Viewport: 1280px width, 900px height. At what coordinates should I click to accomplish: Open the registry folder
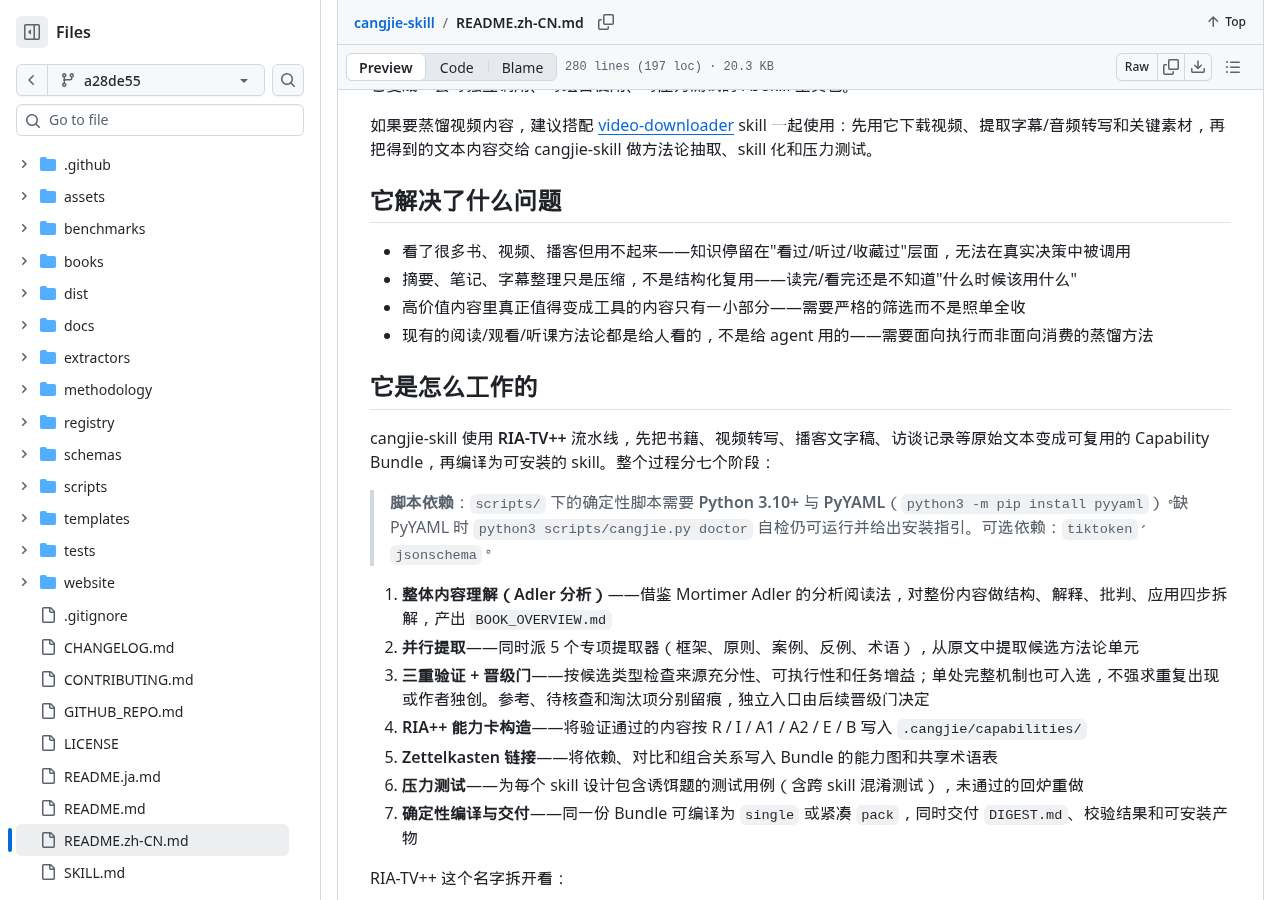89,423
